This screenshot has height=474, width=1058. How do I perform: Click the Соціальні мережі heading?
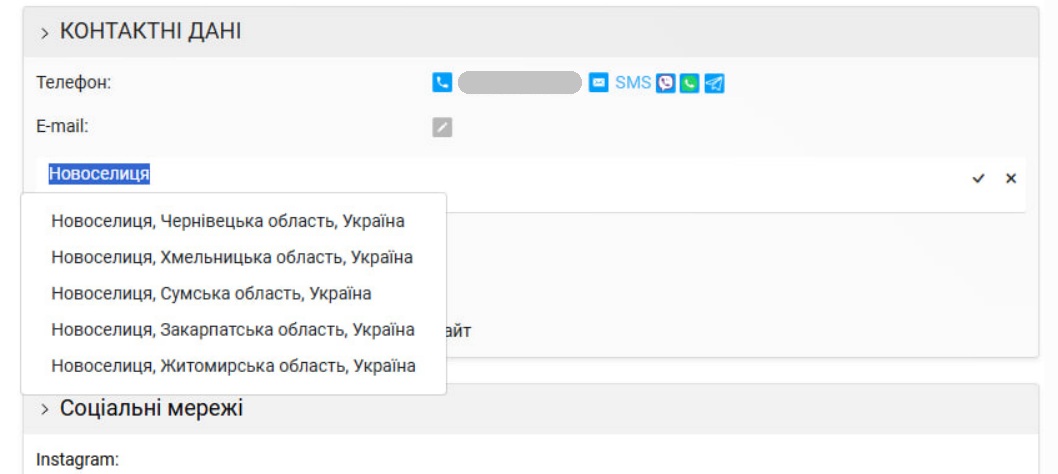click(x=152, y=409)
